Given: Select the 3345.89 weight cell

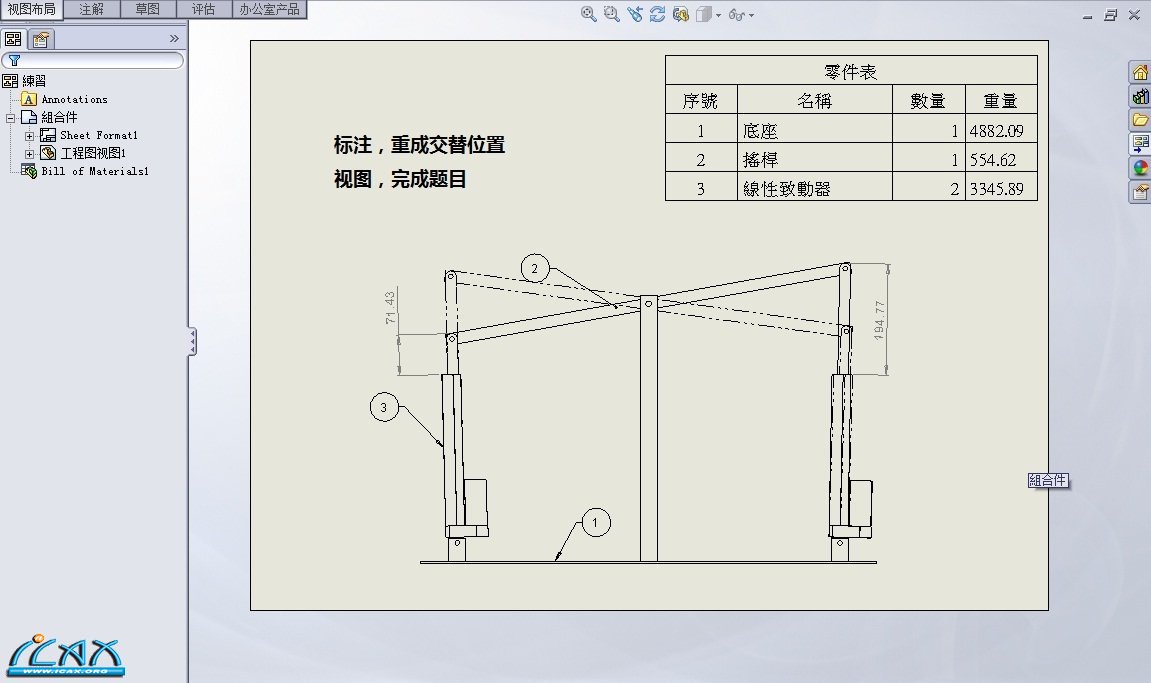Looking at the screenshot, I should (1001, 188).
